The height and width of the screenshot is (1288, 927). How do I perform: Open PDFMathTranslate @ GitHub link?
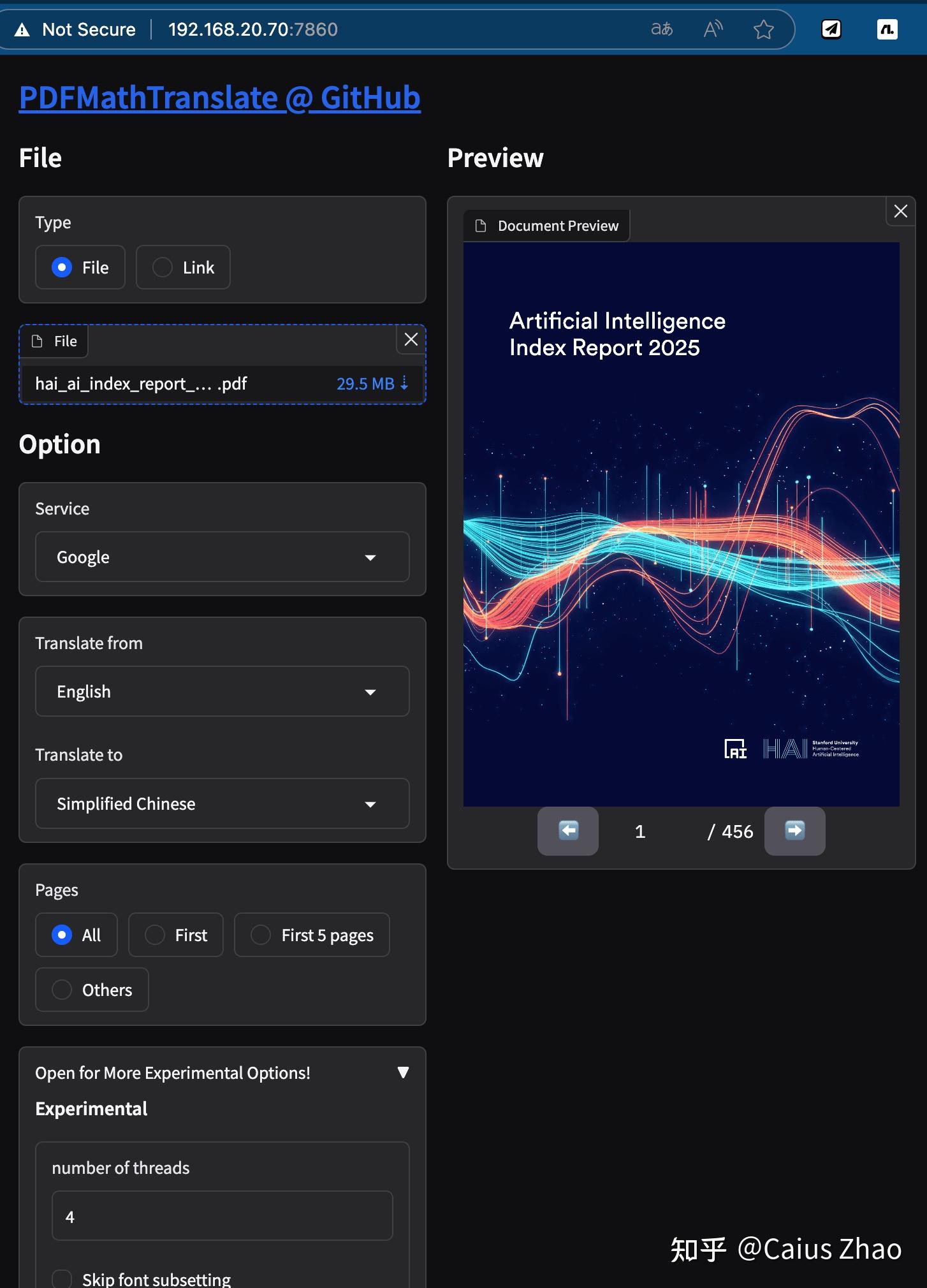pos(220,98)
